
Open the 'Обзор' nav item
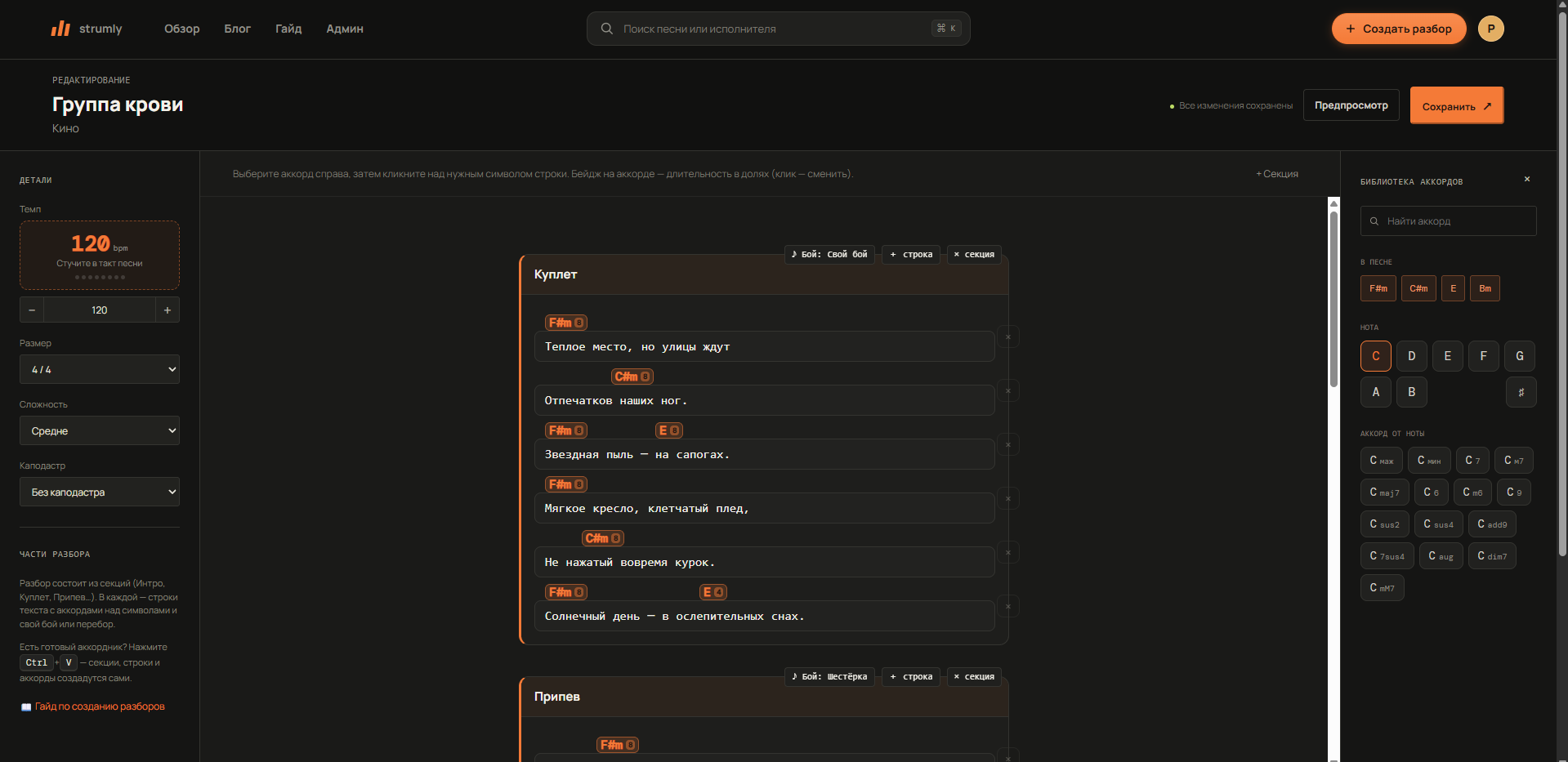[181, 29]
